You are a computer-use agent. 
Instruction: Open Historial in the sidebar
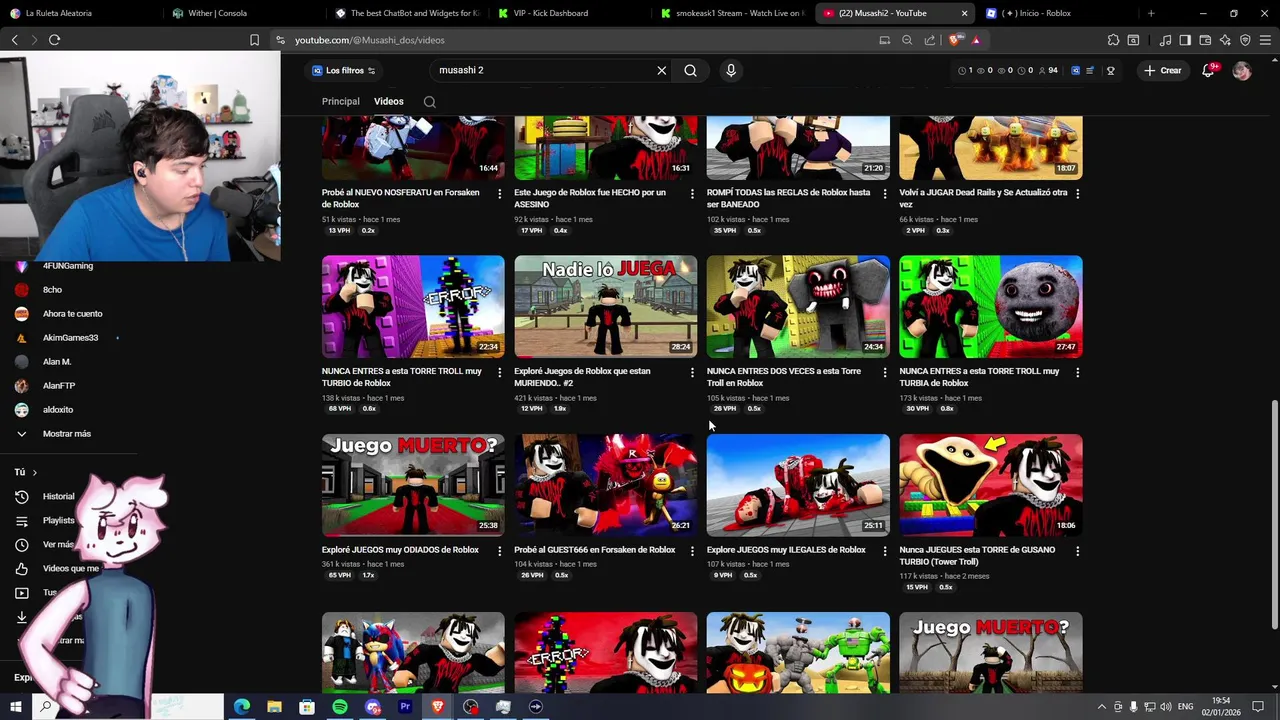coord(58,497)
